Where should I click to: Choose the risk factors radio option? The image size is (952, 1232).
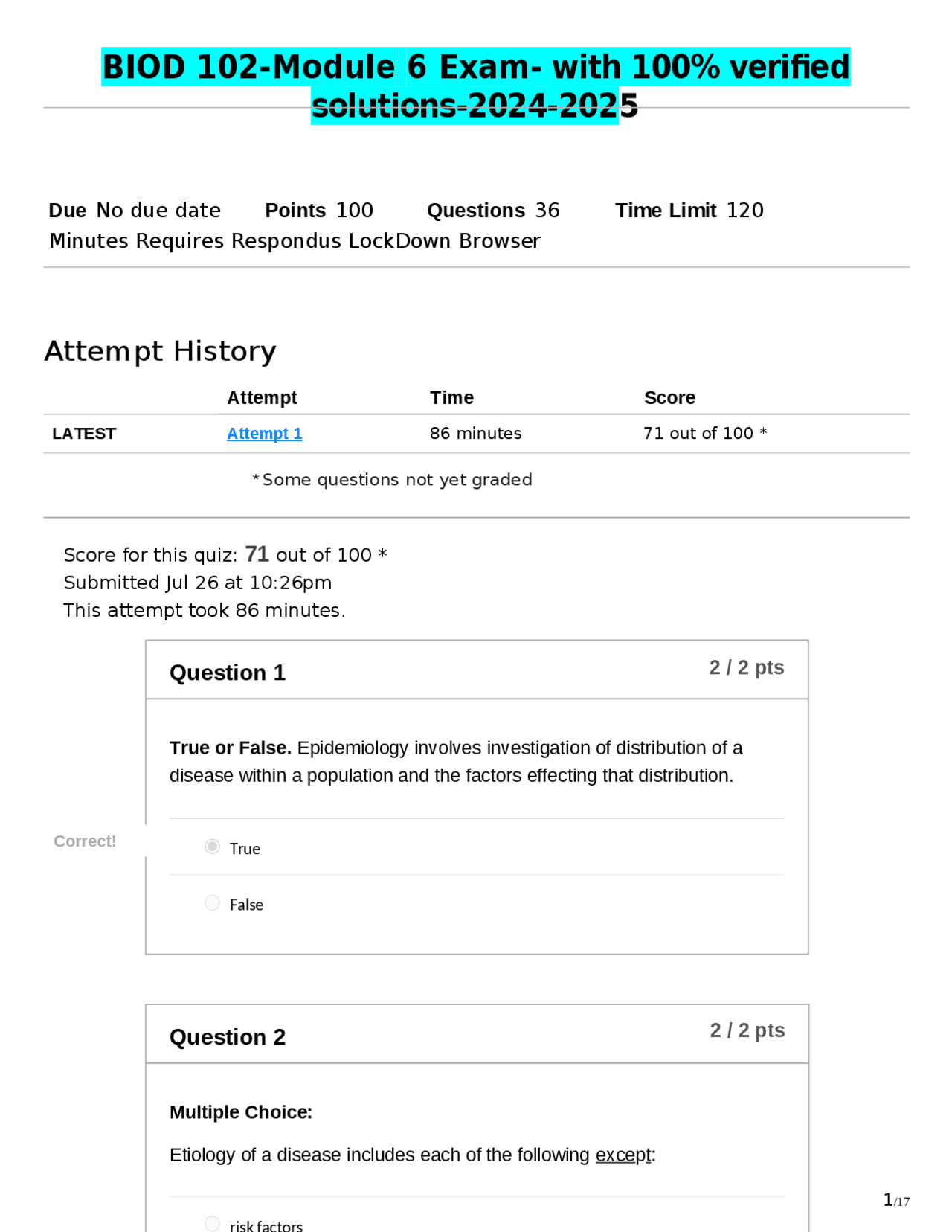(213, 1224)
